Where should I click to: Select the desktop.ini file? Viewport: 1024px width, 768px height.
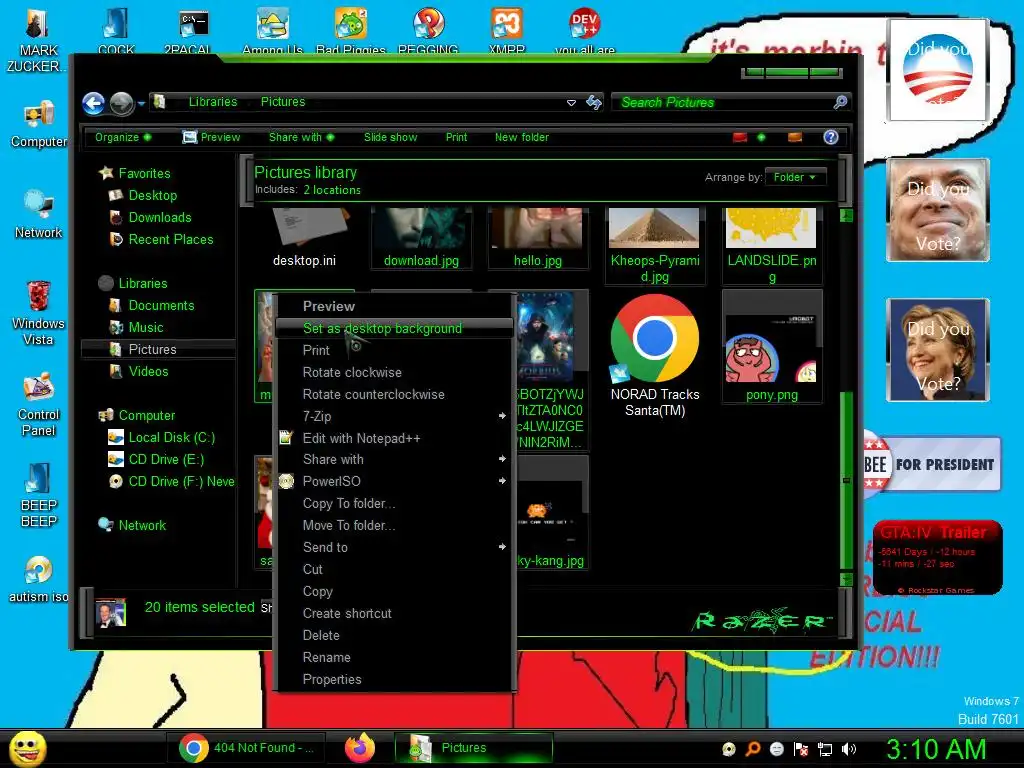[304, 238]
